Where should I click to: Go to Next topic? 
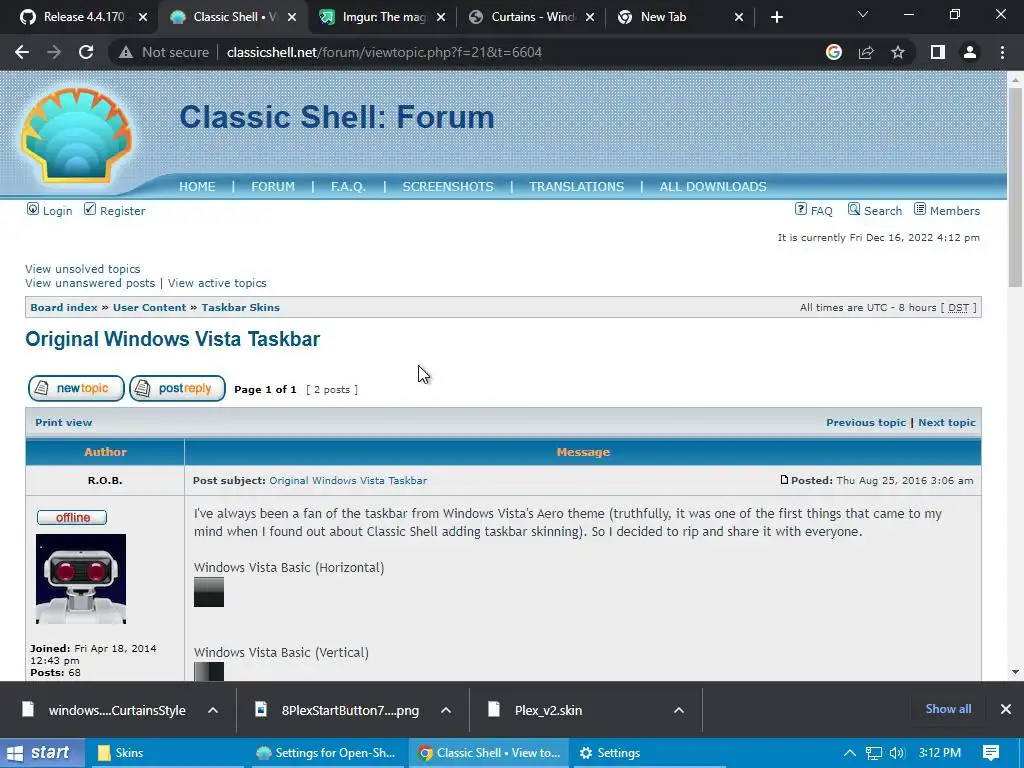coord(947,423)
